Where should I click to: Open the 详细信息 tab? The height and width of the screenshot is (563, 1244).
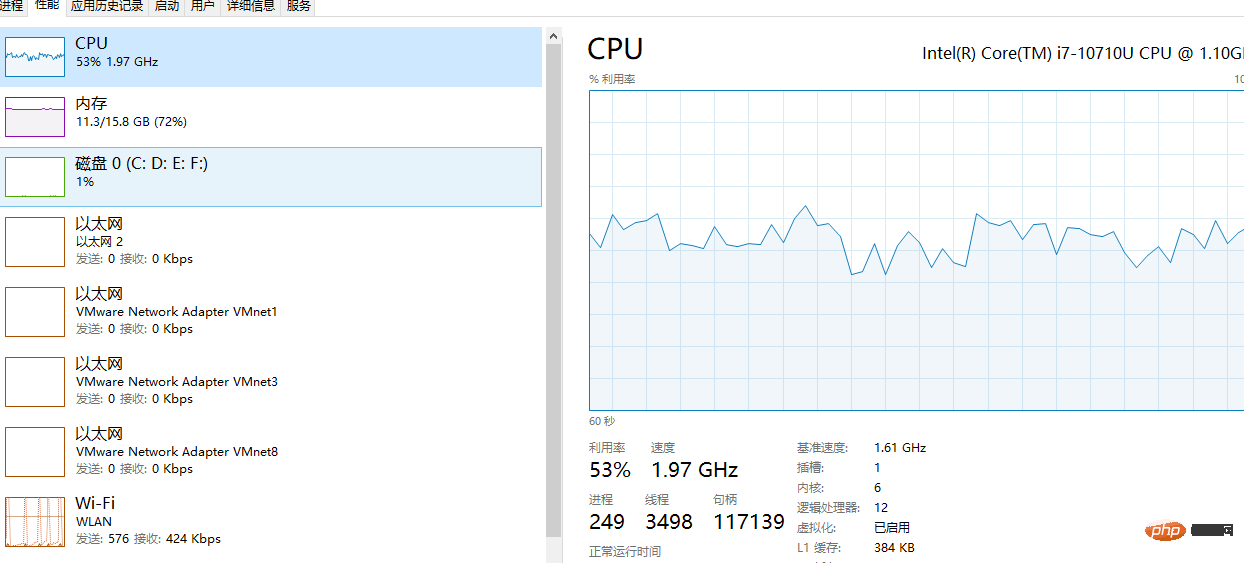point(250,6)
